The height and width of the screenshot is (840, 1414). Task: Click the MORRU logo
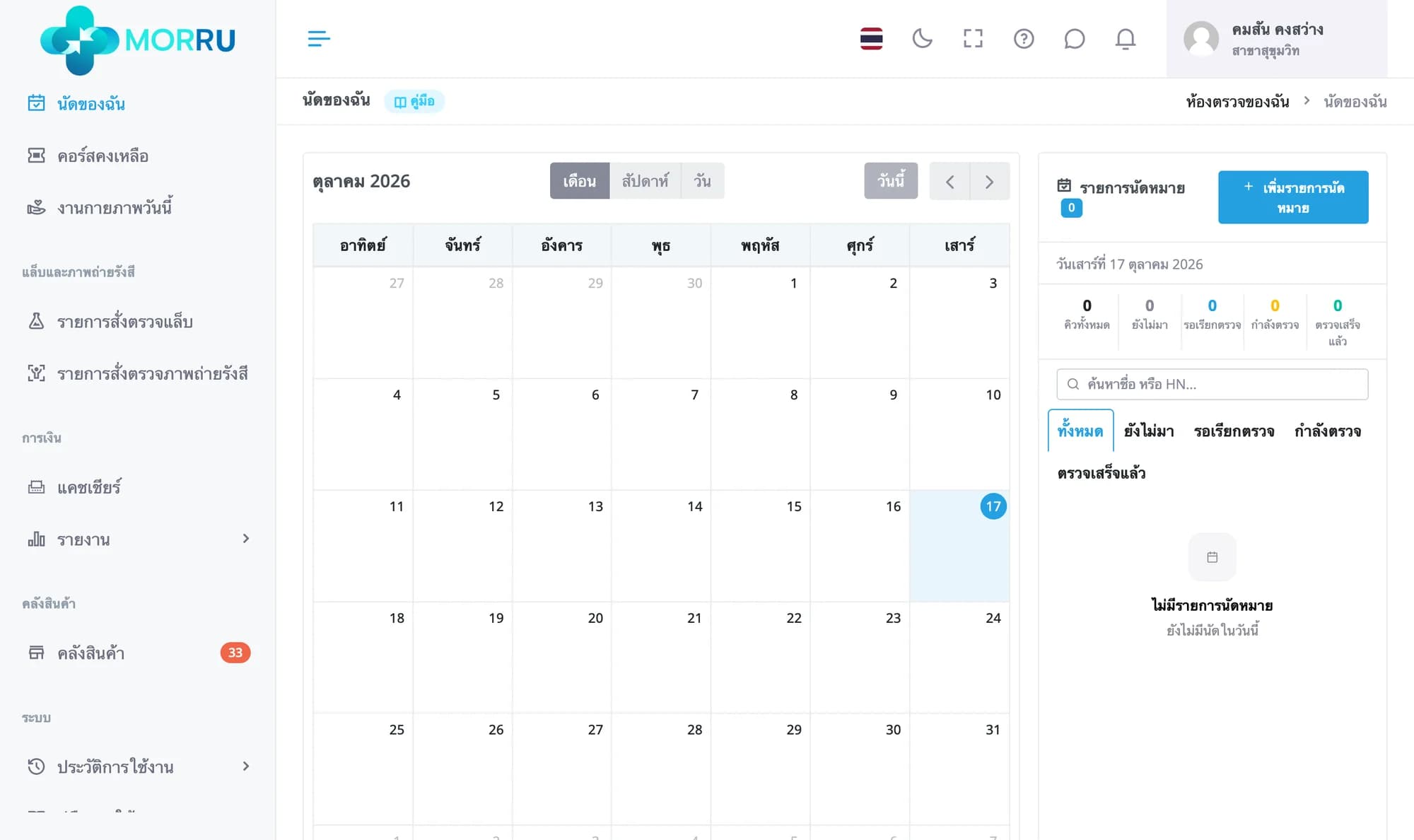coord(138,40)
